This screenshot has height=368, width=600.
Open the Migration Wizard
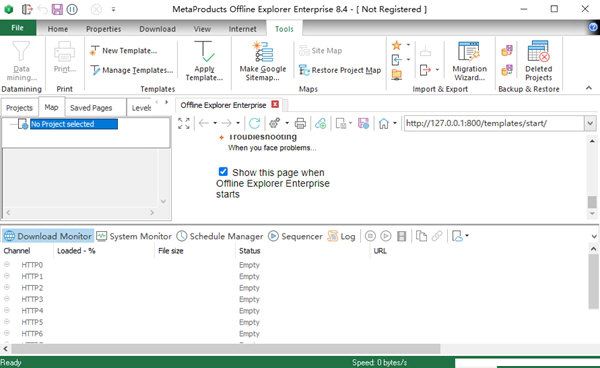point(469,60)
